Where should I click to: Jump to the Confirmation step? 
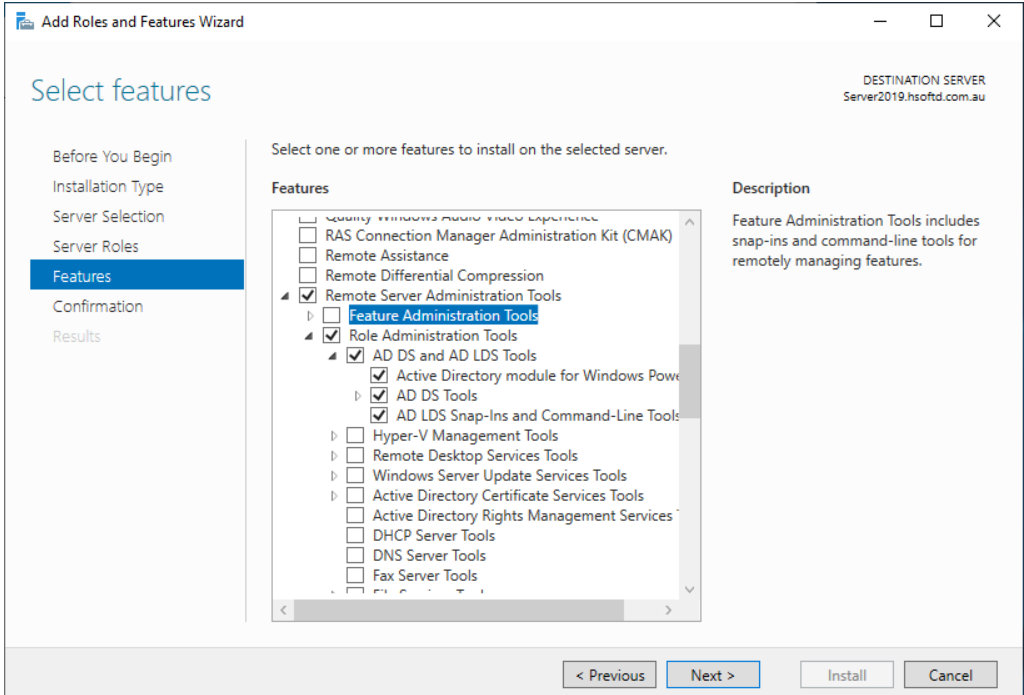(98, 306)
